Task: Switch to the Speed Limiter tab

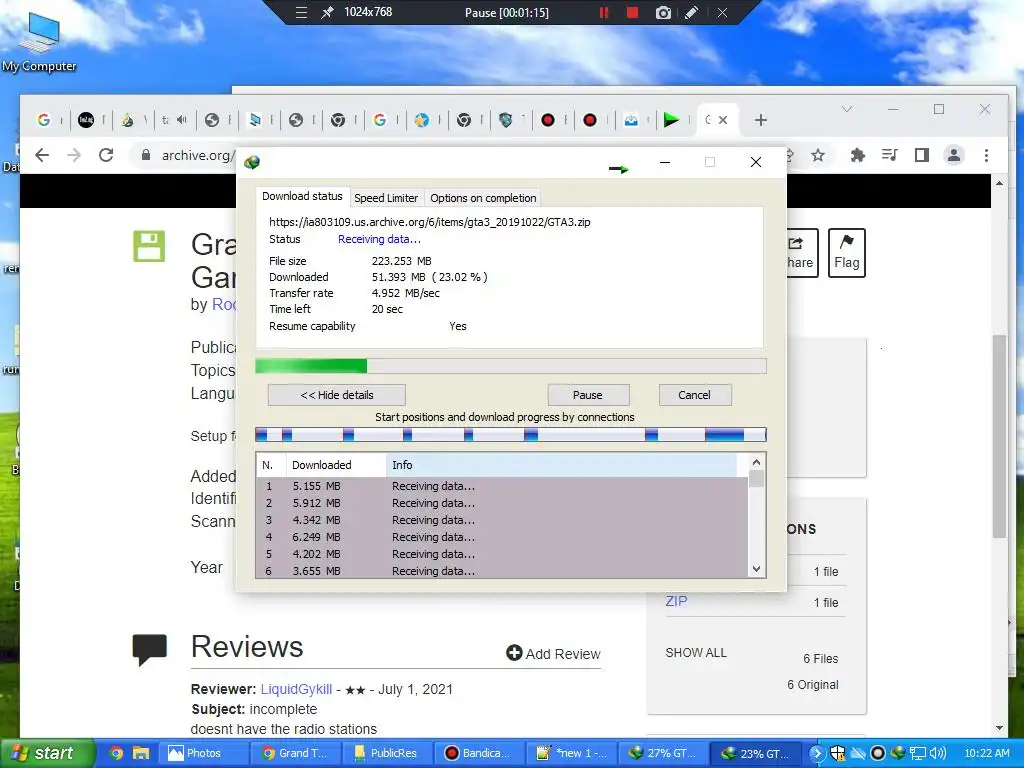Action: pyautogui.click(x=386, y=198)
